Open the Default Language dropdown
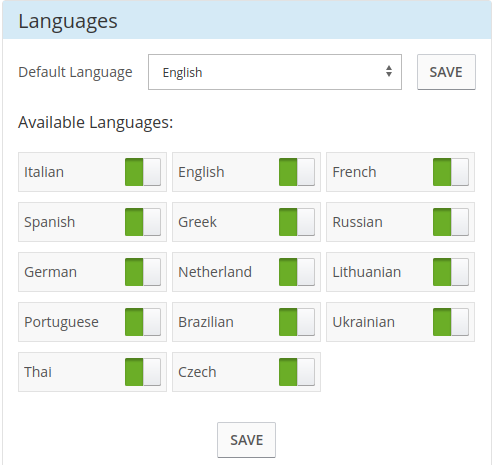The image size is (496, 465). click(275, 72)
